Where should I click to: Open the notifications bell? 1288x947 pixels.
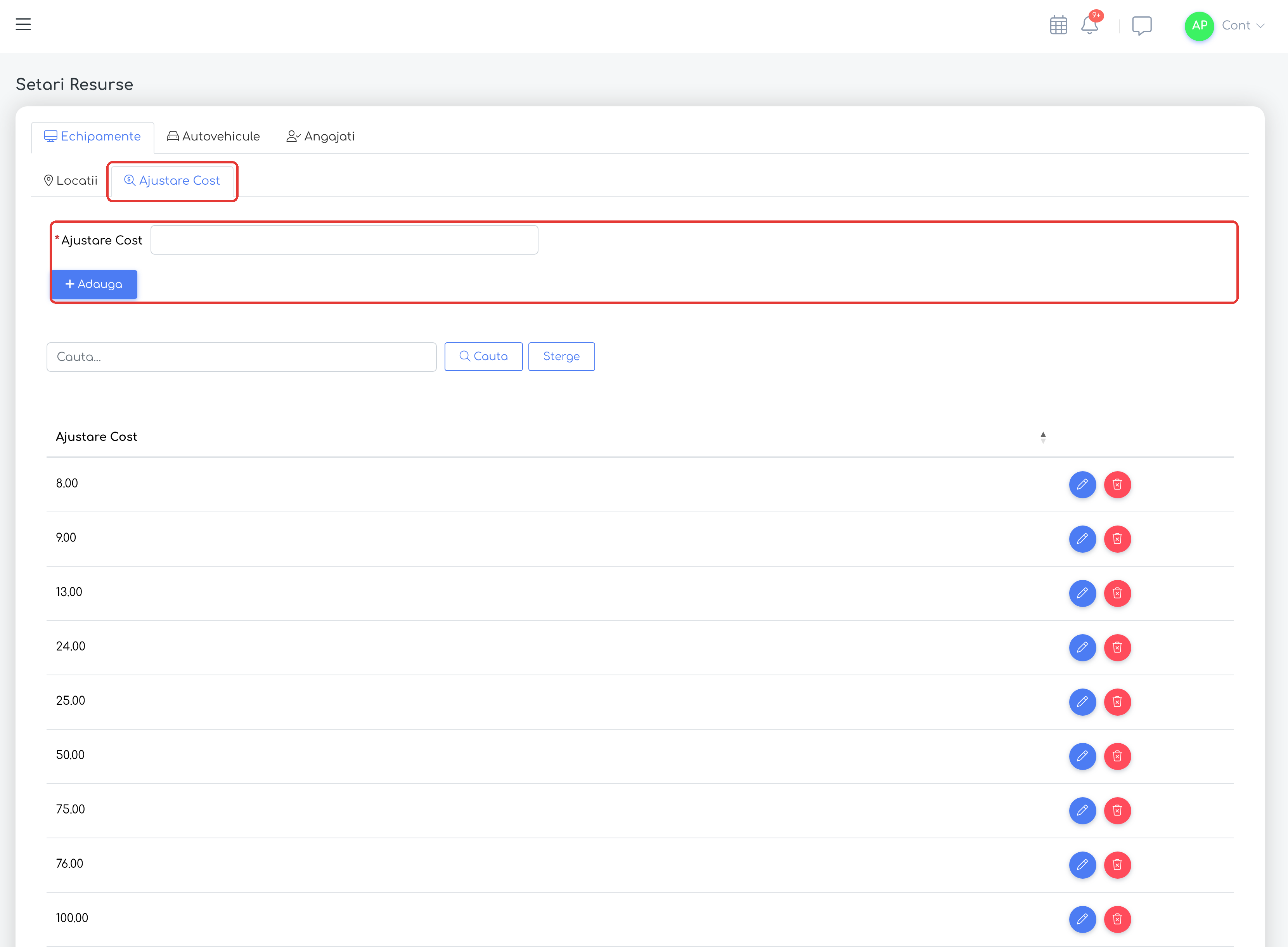(x=1090, y=25)
